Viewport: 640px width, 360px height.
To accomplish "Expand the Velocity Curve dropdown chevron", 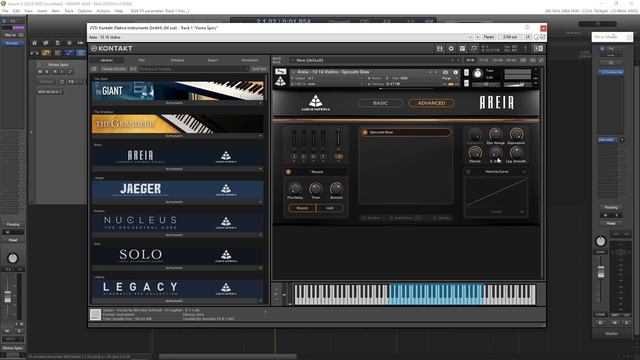I will coord(524,172).
